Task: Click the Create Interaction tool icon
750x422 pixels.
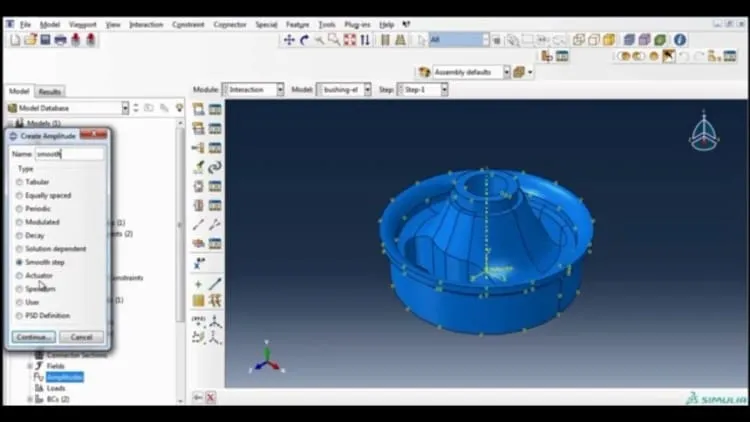Action: [x=199, y=109]
